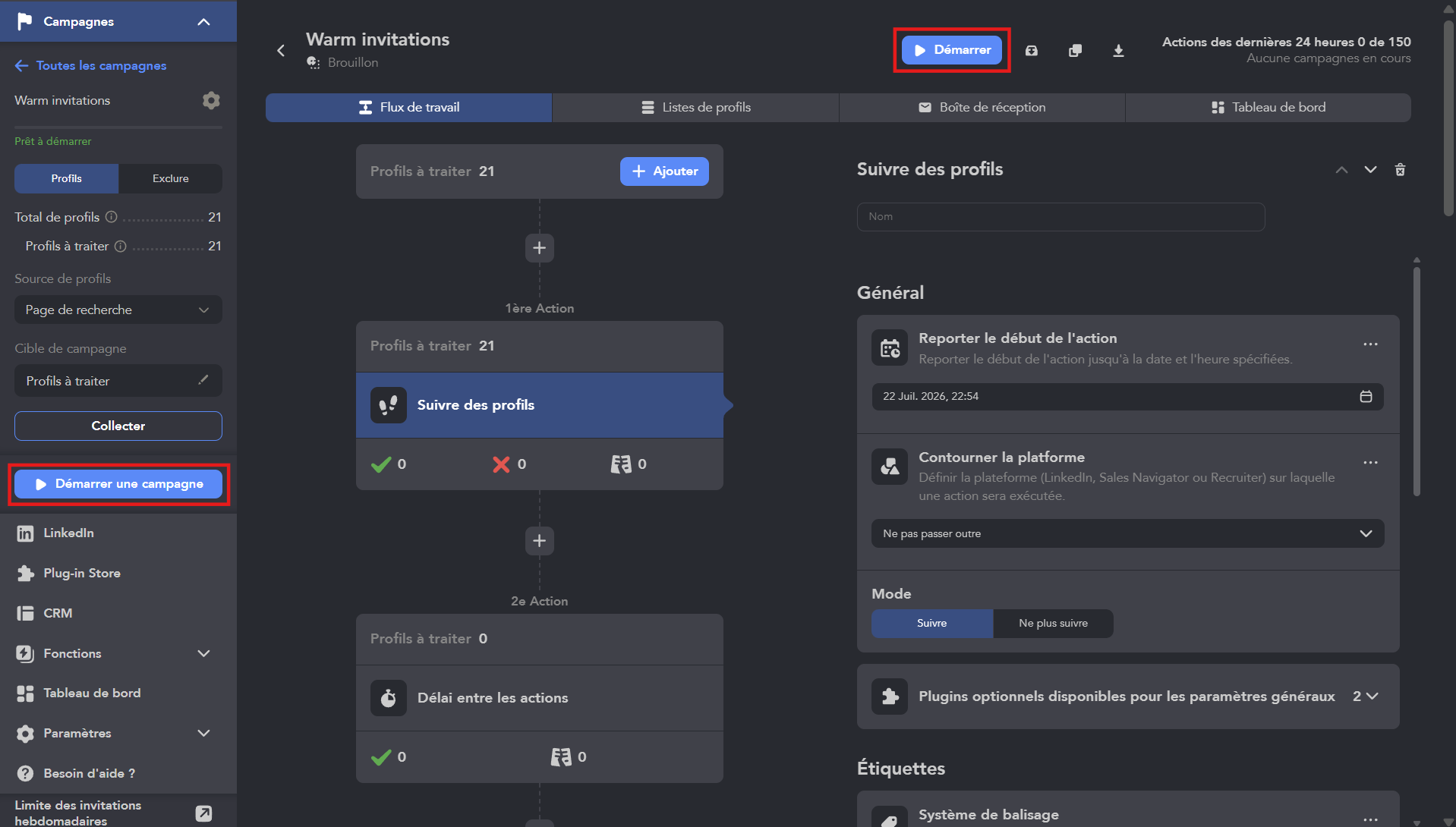Select the Exclure toggle in sidebar

(x=170, y=178)
